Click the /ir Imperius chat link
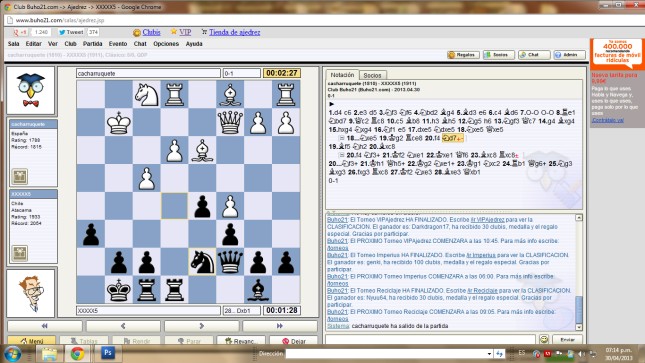The image size is (645, 363). coord(481,255)
